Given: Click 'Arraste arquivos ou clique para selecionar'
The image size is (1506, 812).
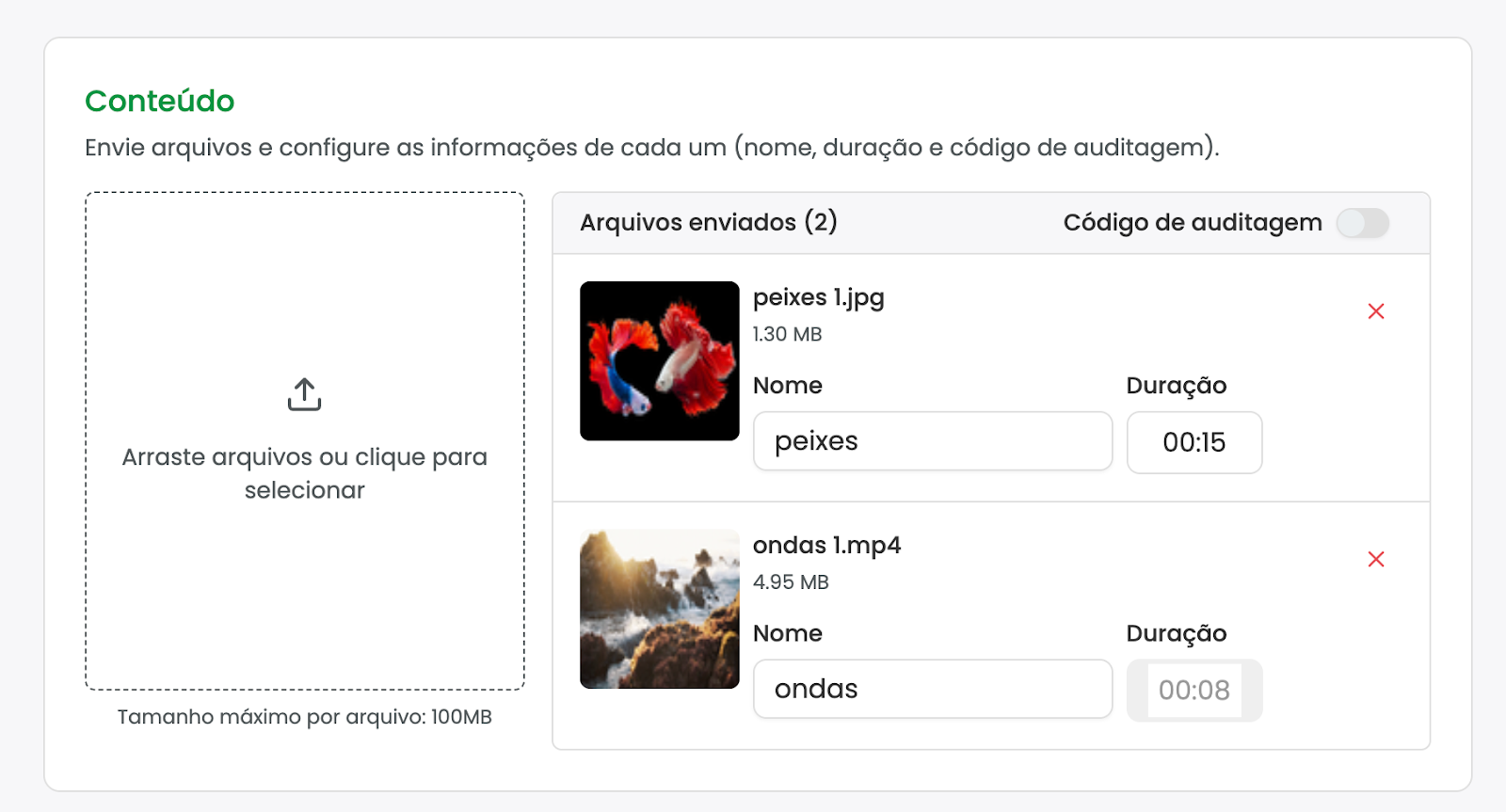Looking at the screenshot, I should (x=304, y=473).
